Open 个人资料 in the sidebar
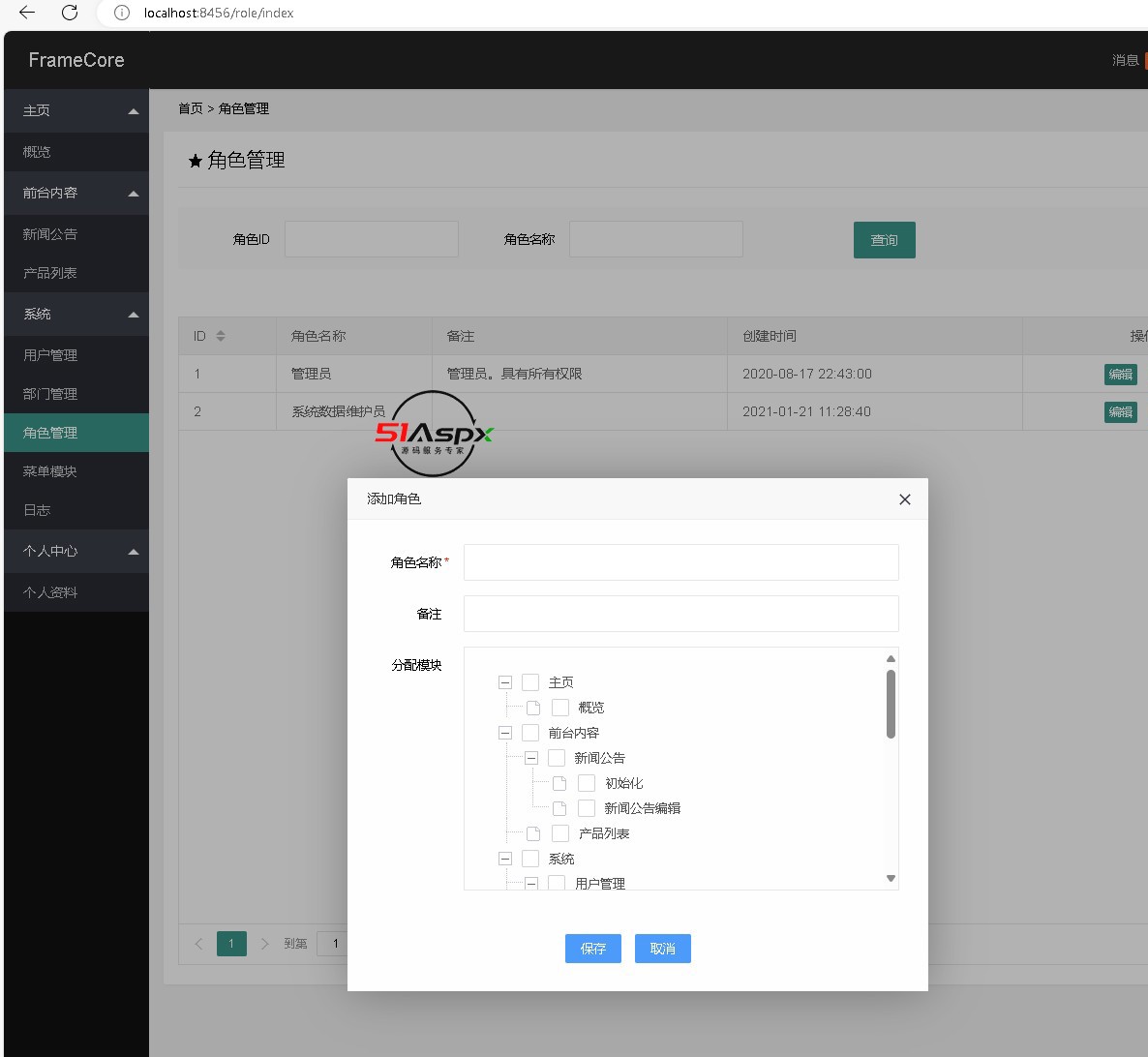The width and height of the screenshot is (1148, 1057). tap(76, 592)
